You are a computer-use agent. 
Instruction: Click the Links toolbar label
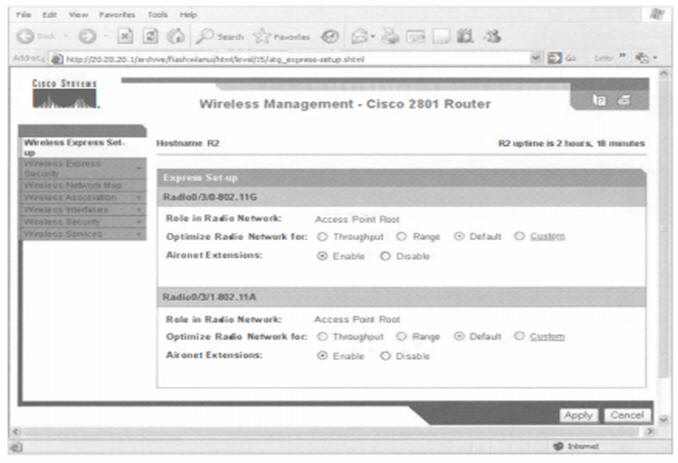603,58
